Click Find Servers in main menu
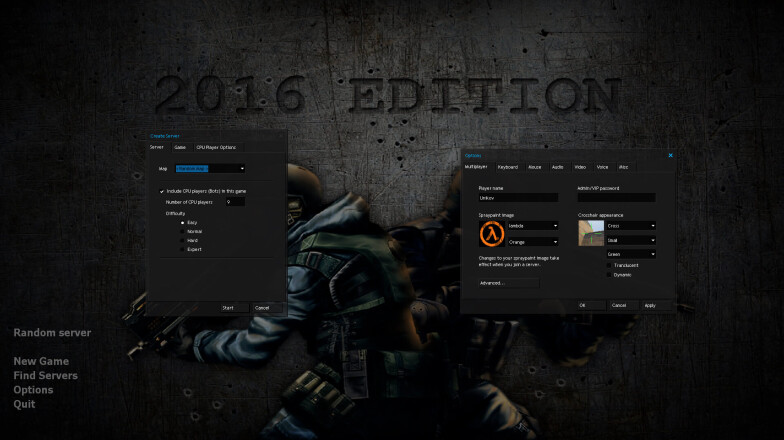 click(46, 376)
